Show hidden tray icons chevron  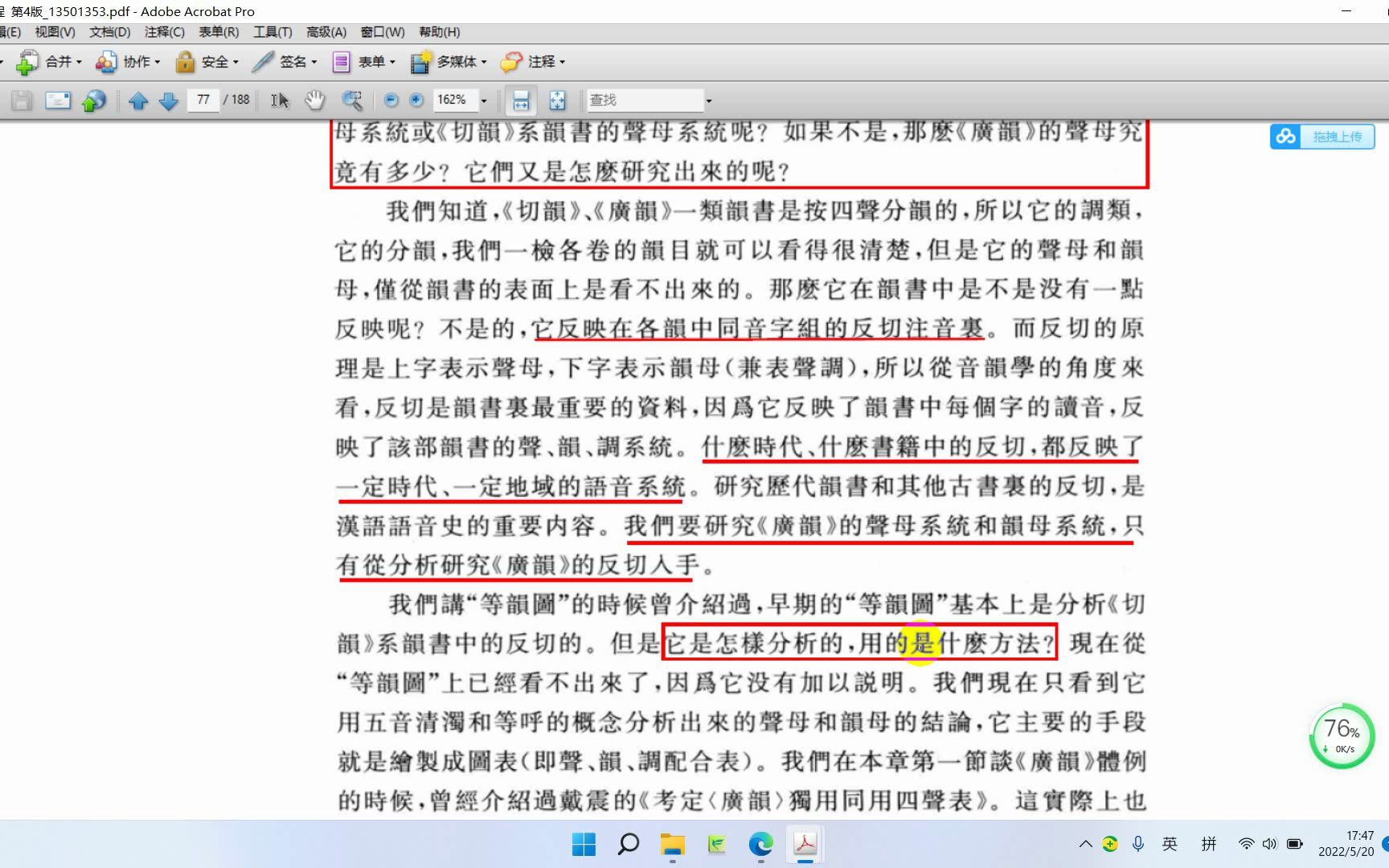pos(1086,844)
